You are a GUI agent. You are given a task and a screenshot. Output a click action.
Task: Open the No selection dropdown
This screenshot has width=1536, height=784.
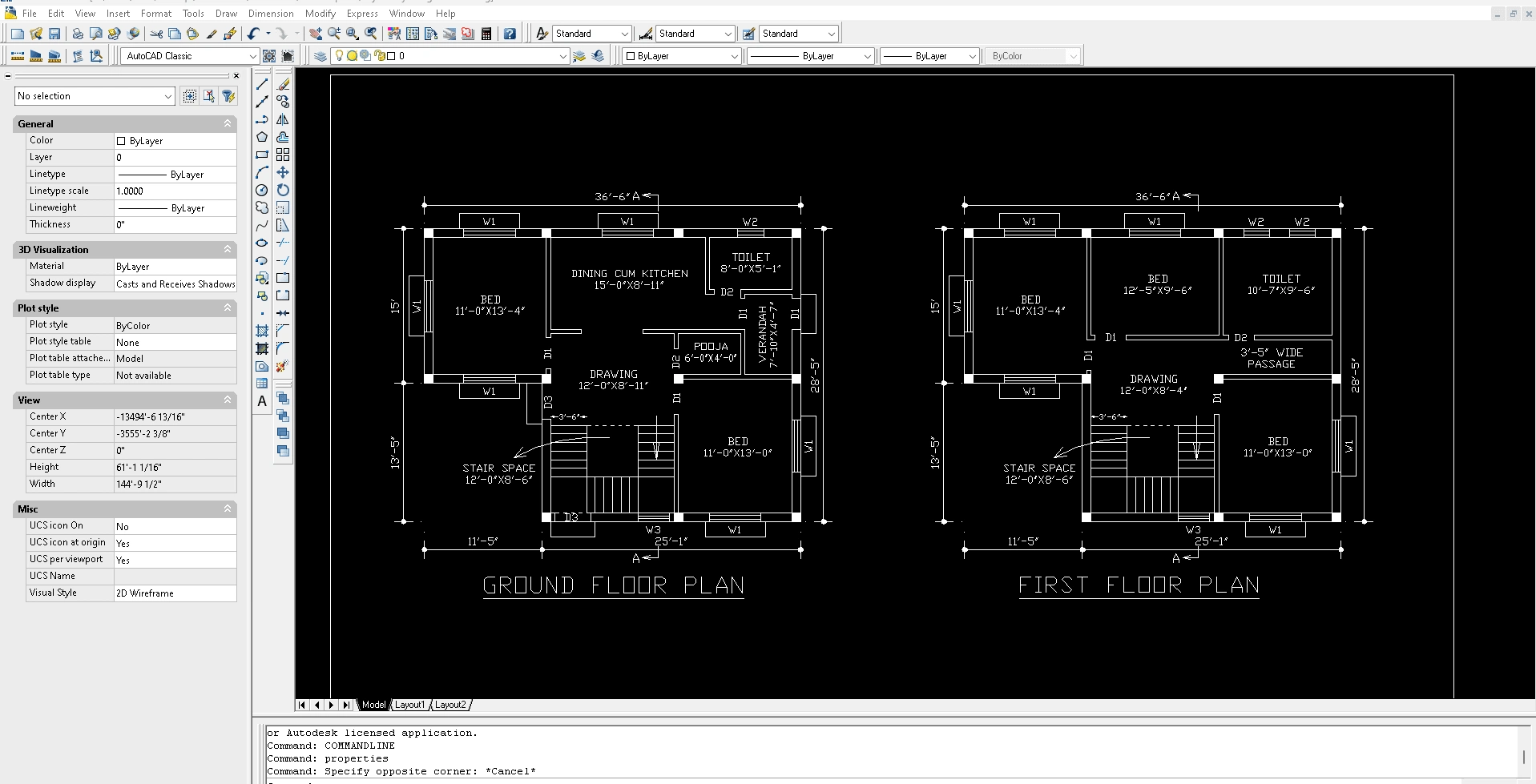[x=95, y=96]
